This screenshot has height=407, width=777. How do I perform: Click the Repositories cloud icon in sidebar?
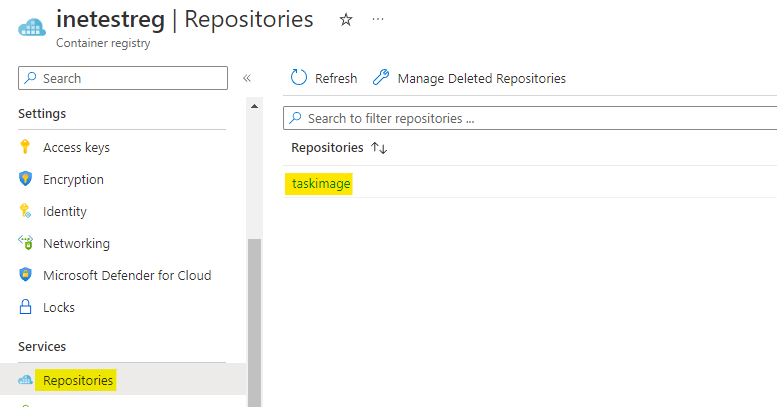tap(26, 380)
